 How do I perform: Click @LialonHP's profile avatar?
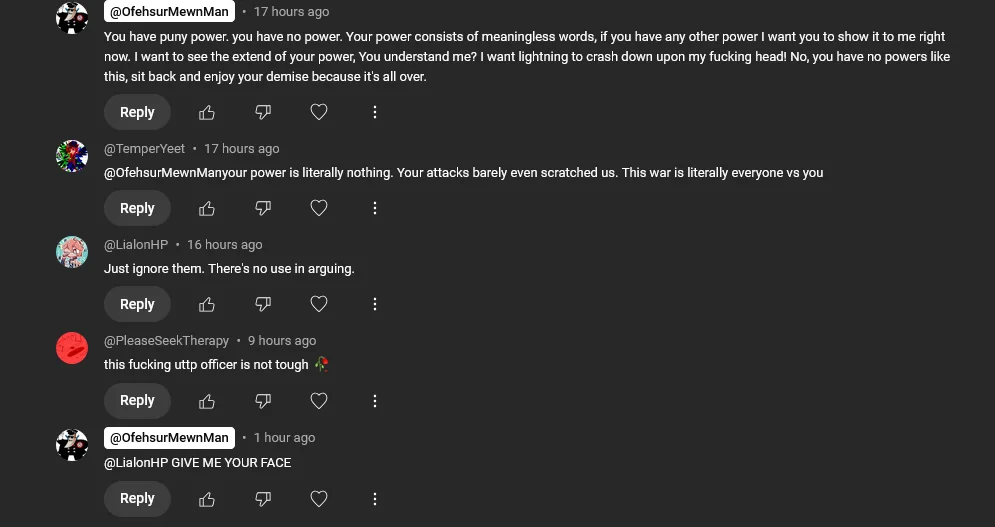72,252
